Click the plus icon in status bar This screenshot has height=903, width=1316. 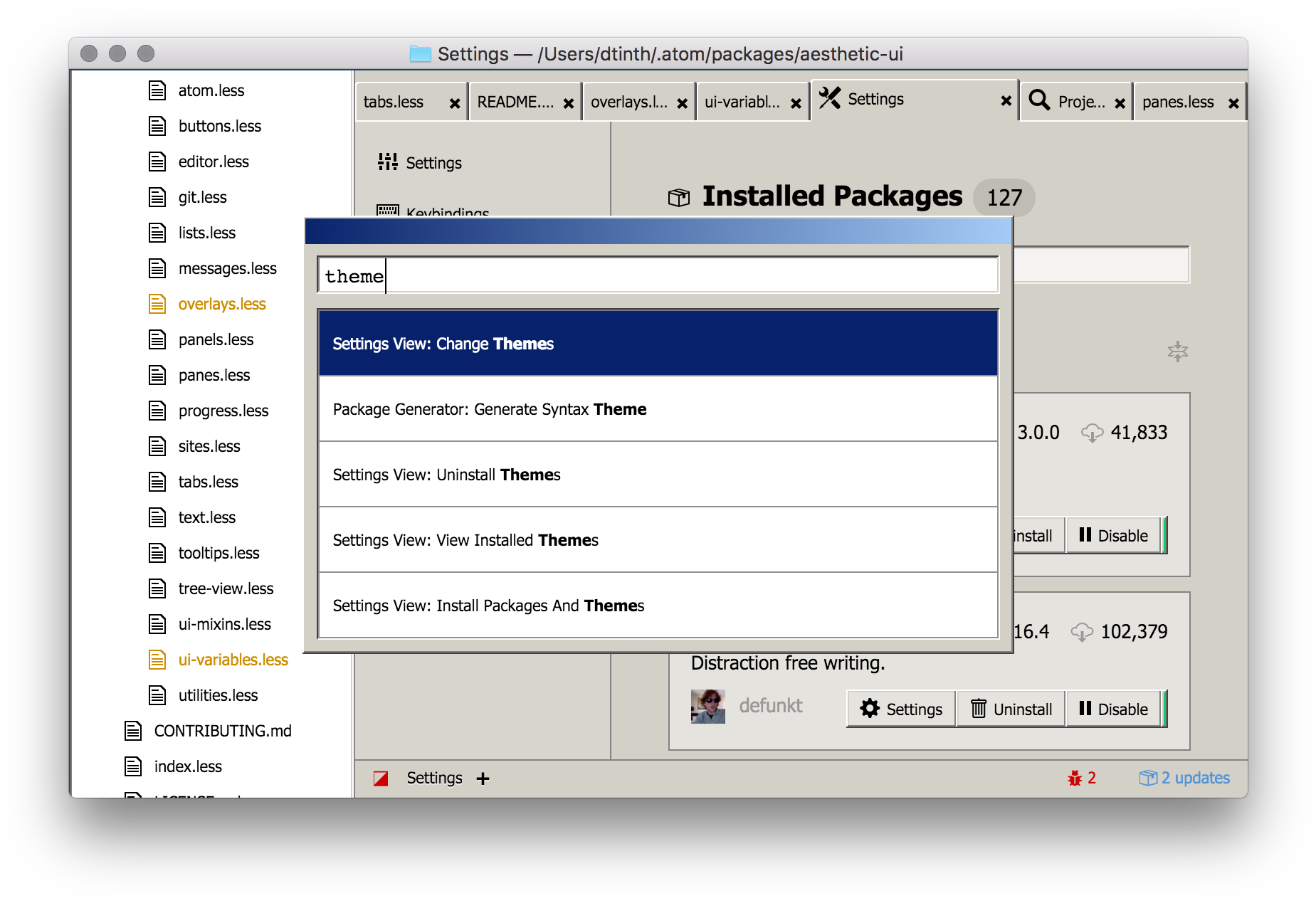[x=483, y=778]
